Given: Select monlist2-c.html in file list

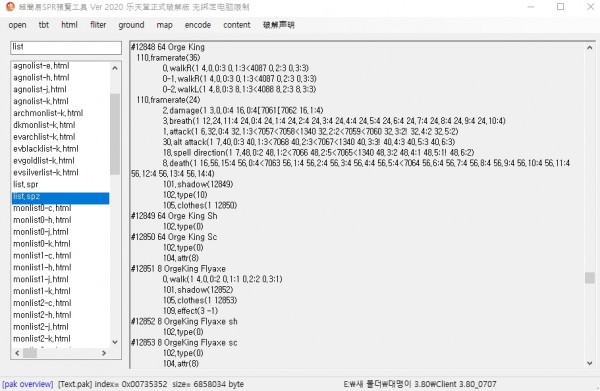Looking at the screenshot, I should [x=42, y=303].
